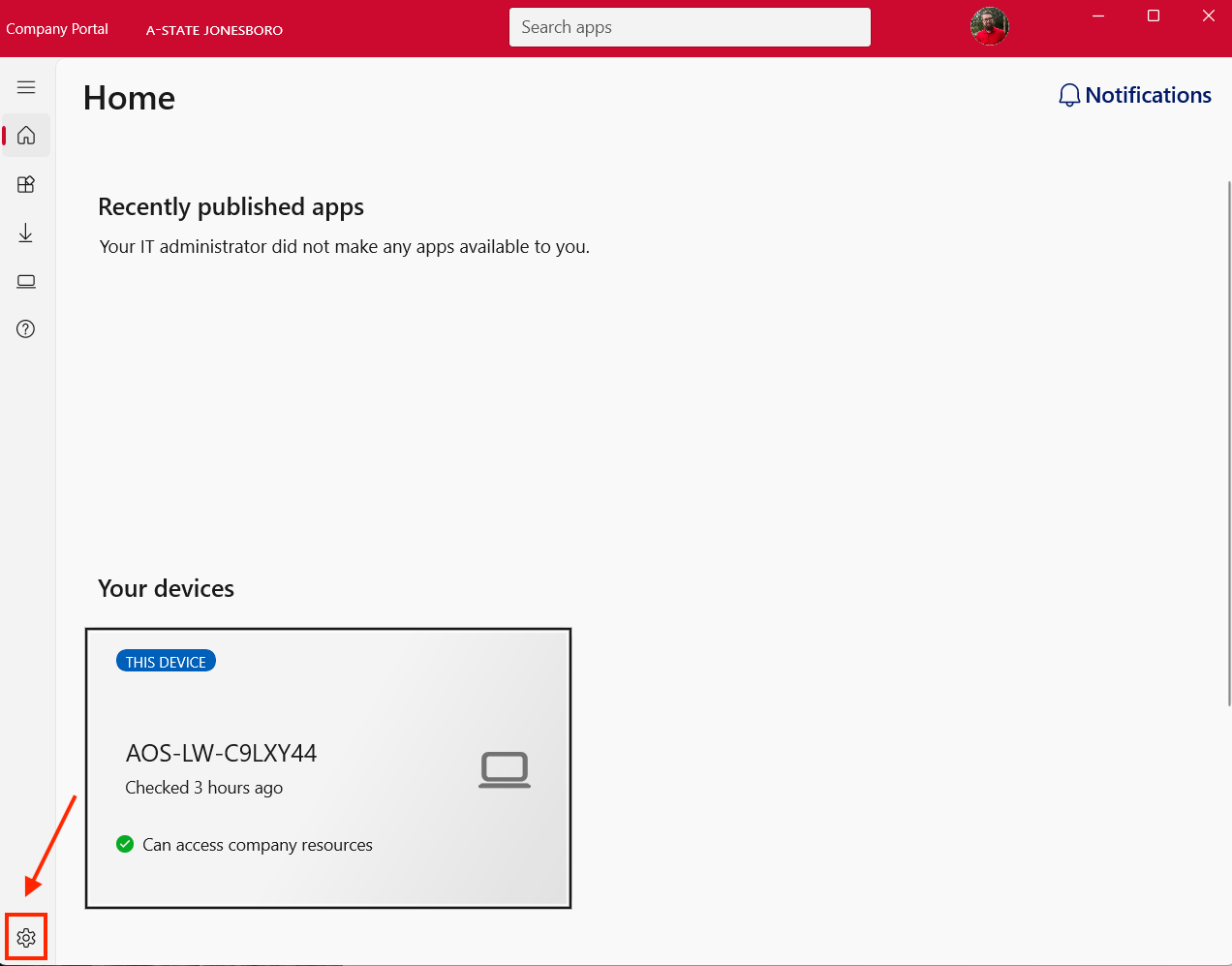1232x966 pixels.
Task: Click the green compliance checkmark icon
Action: click(x=125, y=844)
